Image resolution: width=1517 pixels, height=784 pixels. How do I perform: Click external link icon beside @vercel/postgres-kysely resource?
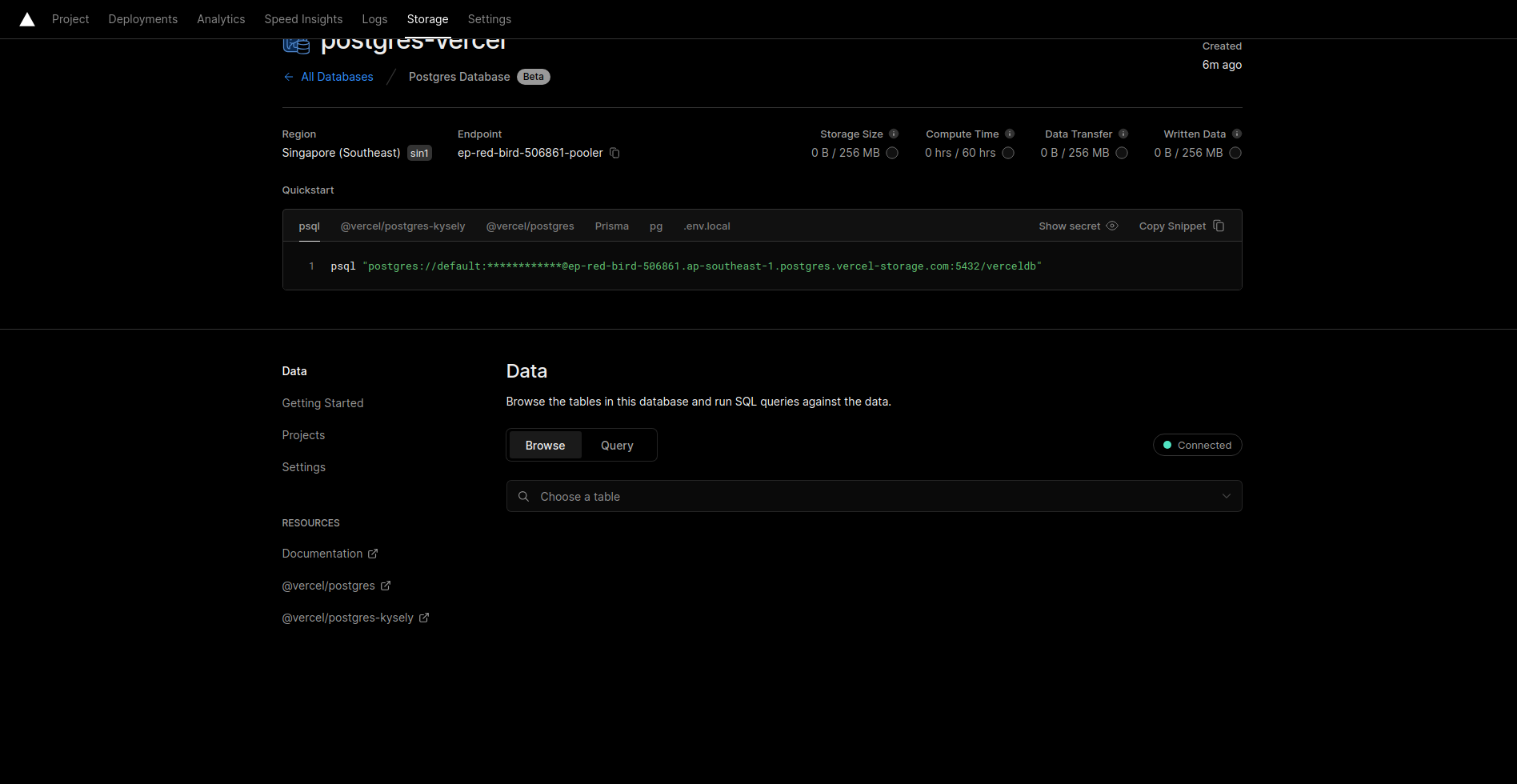click(424, 618)
